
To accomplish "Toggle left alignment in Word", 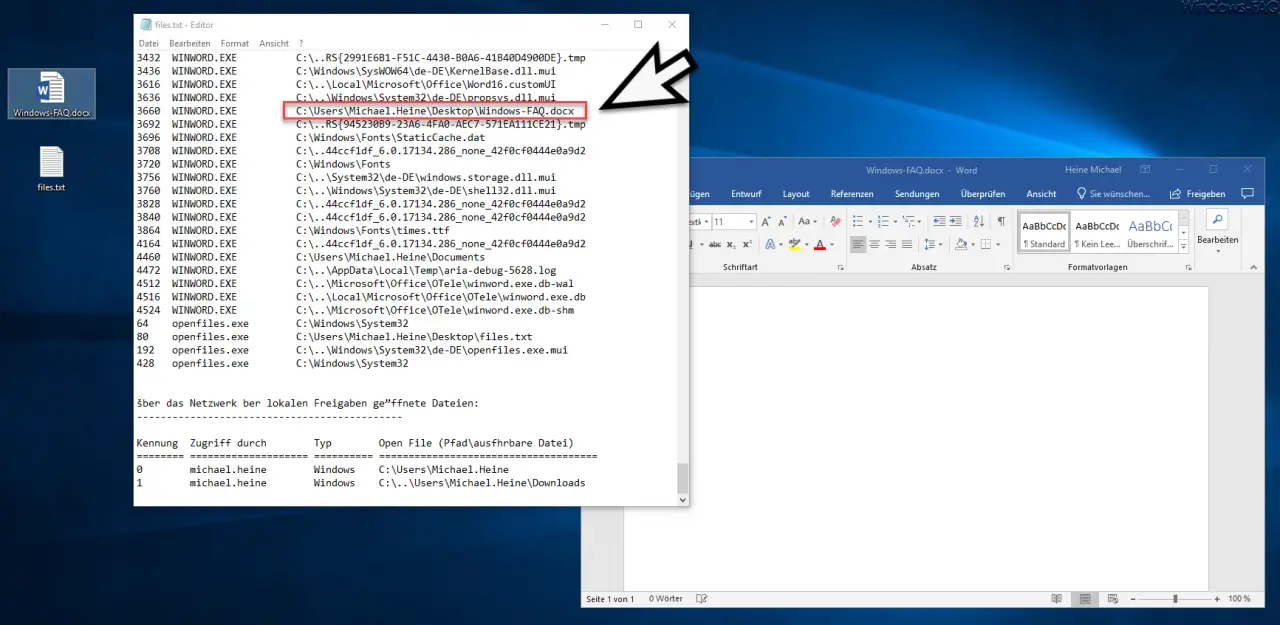I will (858, 244).
